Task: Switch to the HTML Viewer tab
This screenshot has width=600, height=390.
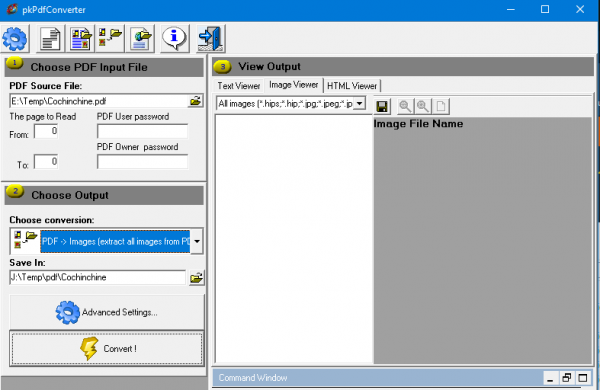Action: pos(352,86)
